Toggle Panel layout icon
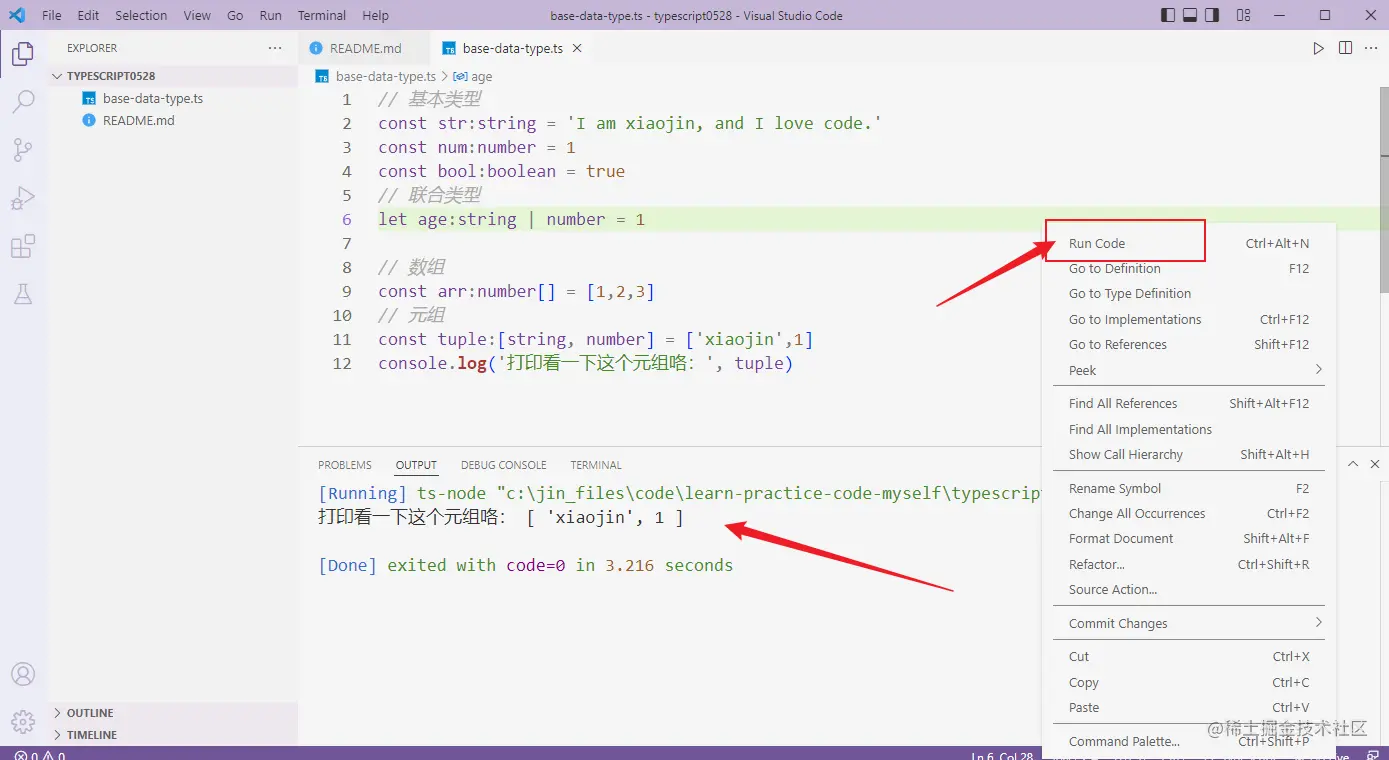The height and width of the screenshot is (760, 1389). (x=1190, y=15)
